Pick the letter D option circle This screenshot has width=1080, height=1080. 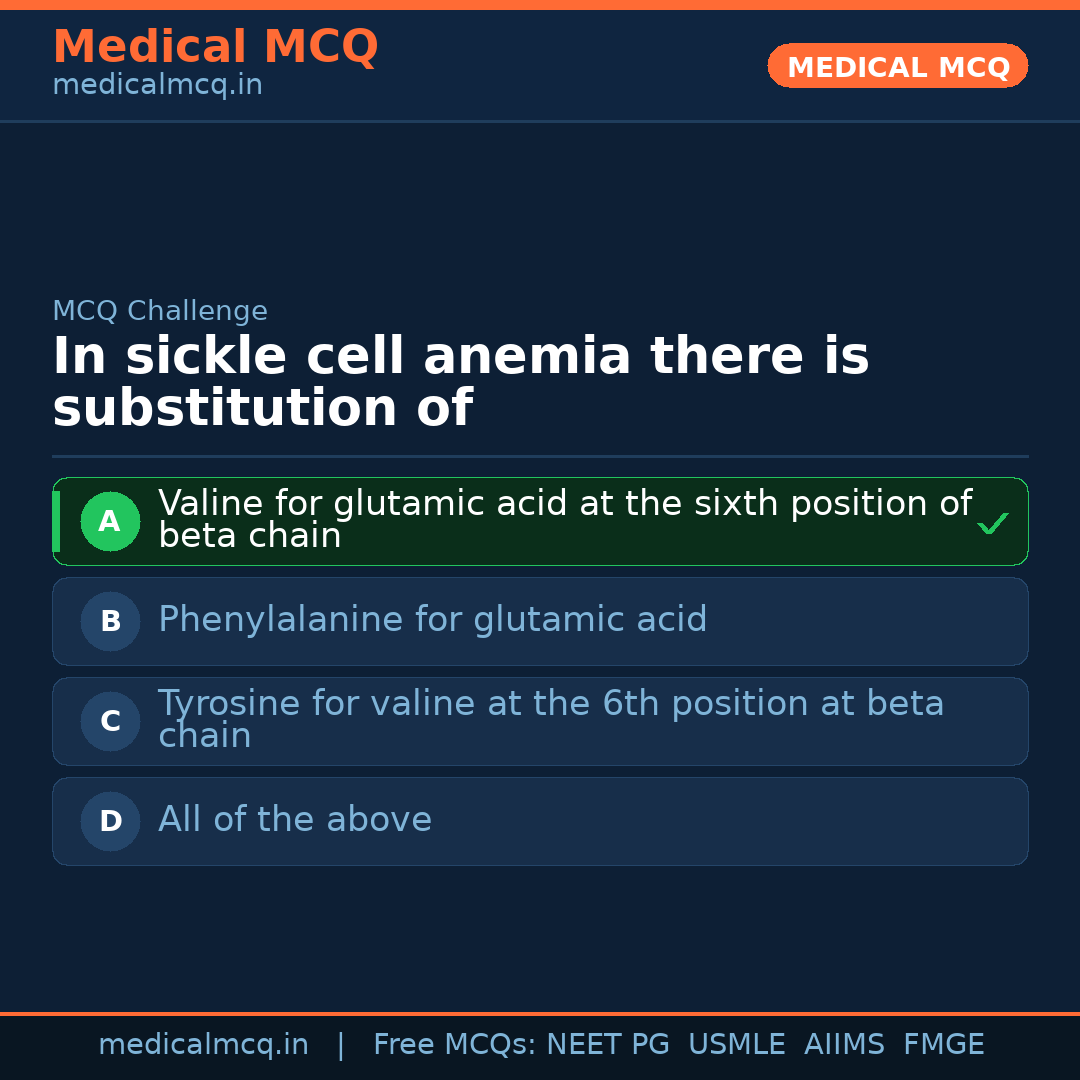tap(110, 821)
